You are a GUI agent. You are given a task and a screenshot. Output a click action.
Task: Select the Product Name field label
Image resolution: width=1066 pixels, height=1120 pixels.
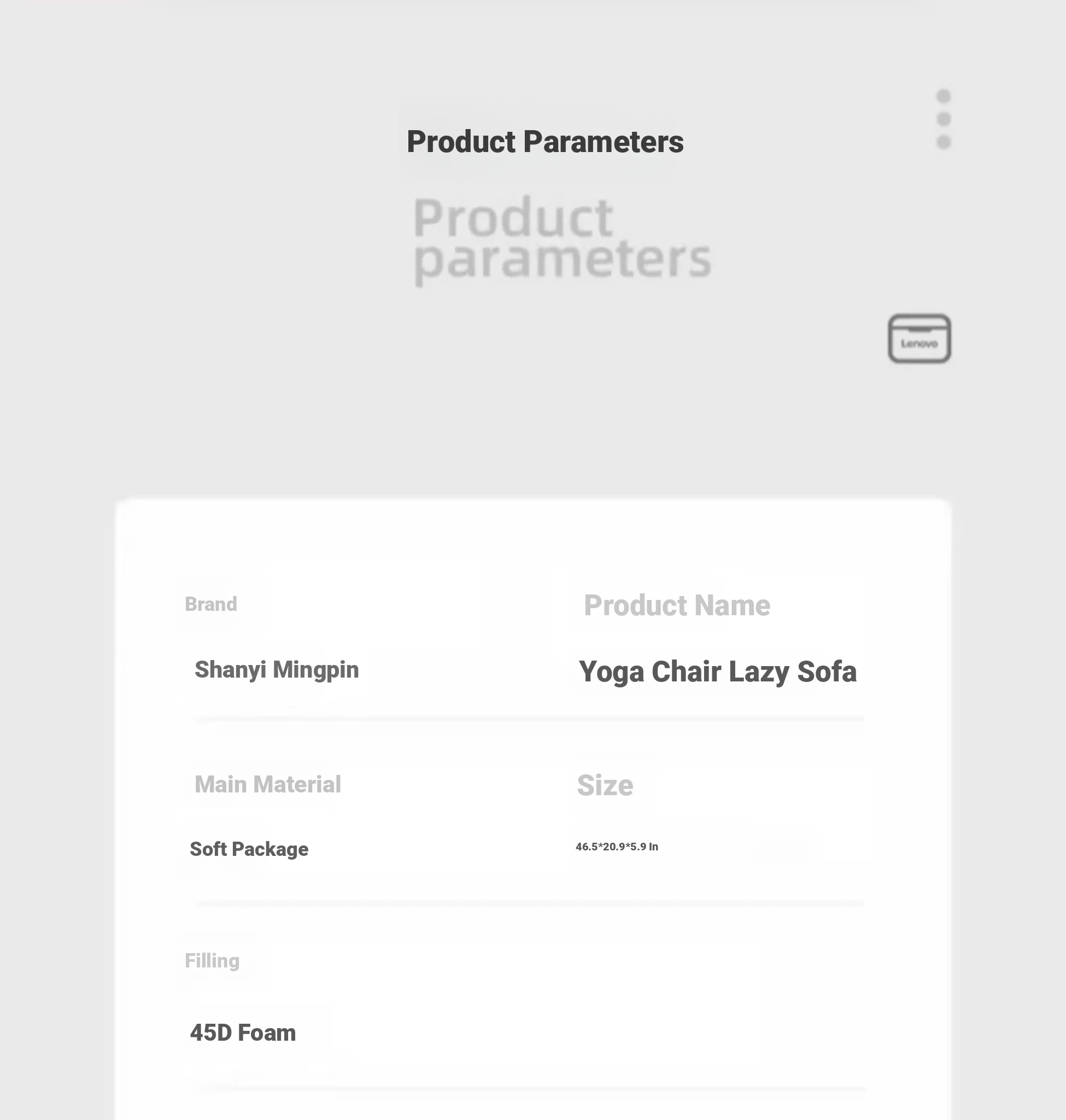click(677, 605)
